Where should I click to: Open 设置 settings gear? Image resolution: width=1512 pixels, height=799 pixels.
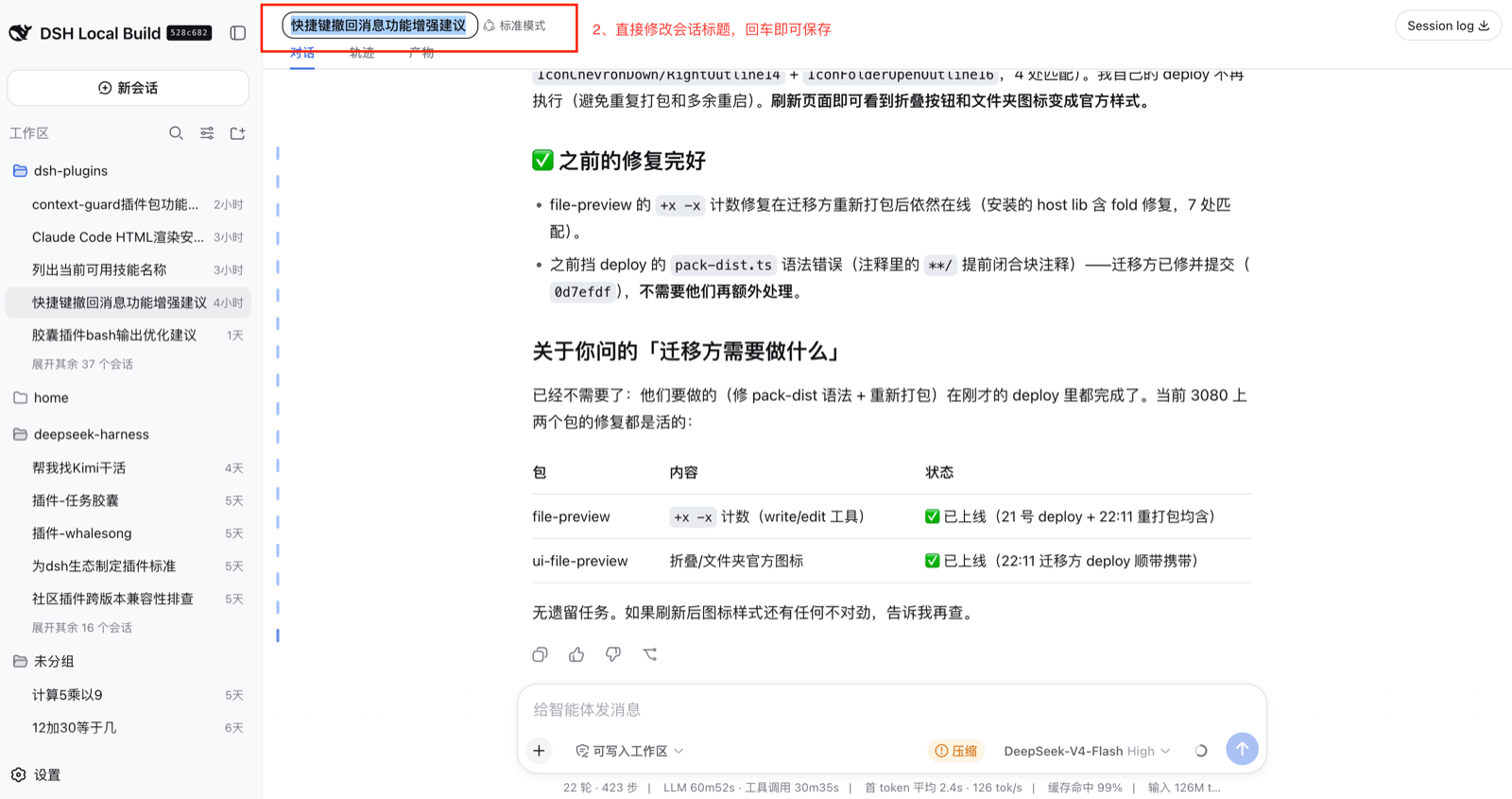pos(37,775)
